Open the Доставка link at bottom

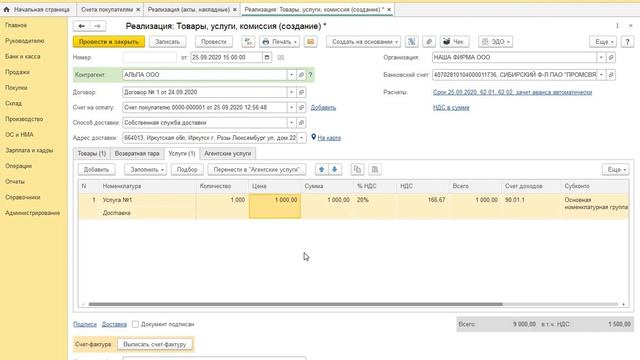[x=114, y=324]
